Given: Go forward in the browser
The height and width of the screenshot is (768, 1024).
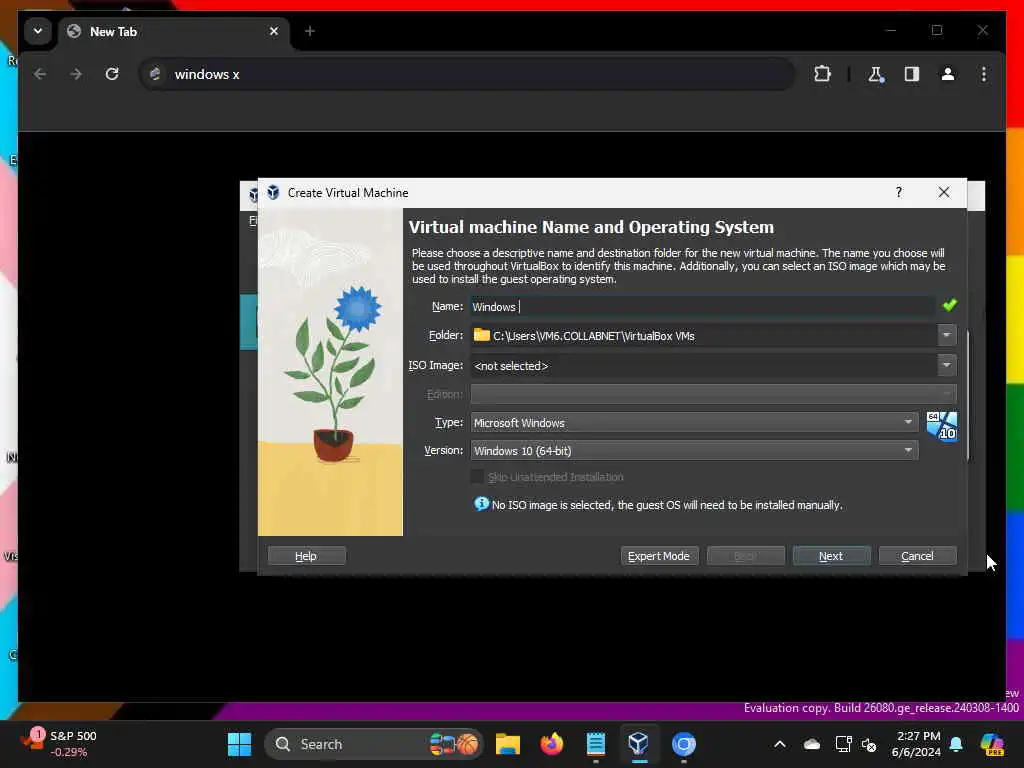Looking at the screenshot, I should click(76, 74).
